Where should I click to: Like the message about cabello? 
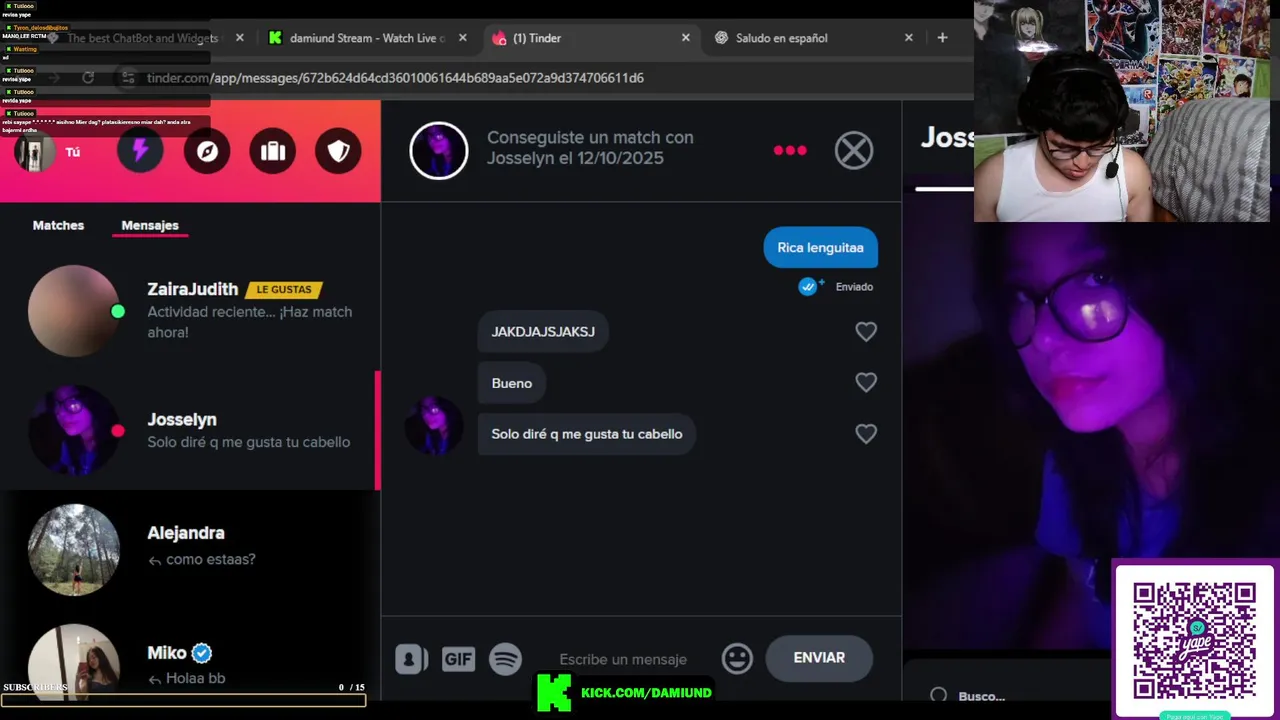tap(866, 434)
